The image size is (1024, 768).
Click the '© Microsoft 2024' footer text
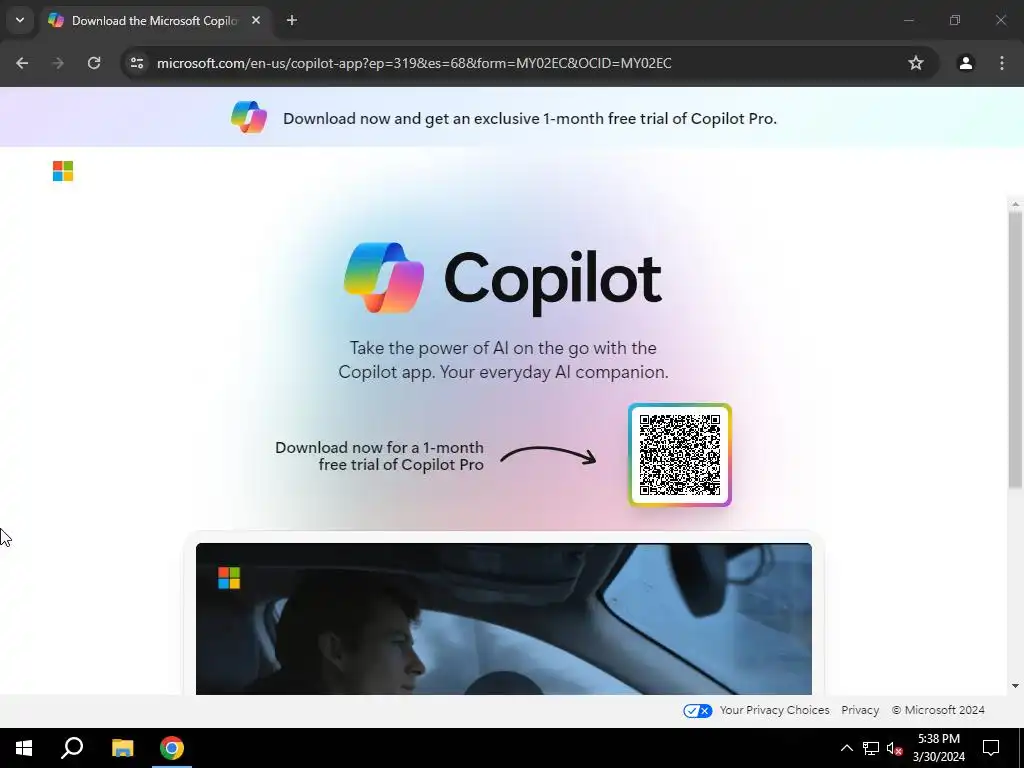[938, 711]
